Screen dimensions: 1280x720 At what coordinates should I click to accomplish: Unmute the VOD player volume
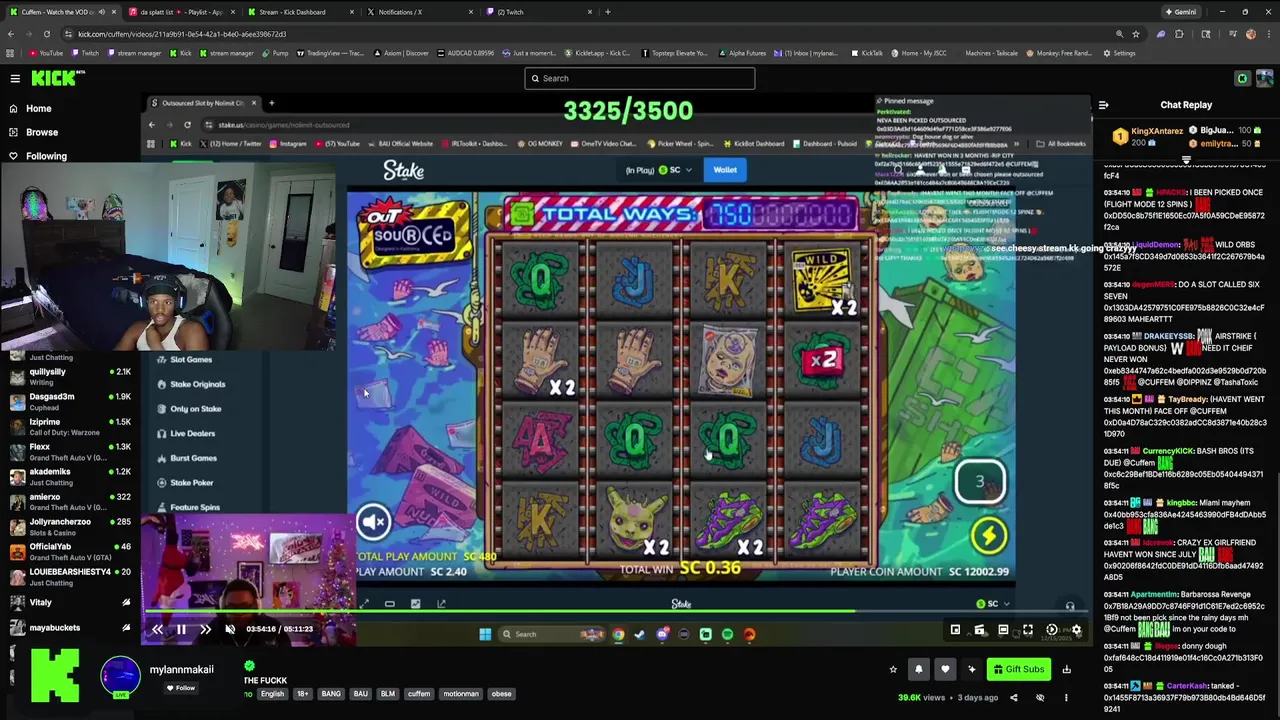click(229, 629)
